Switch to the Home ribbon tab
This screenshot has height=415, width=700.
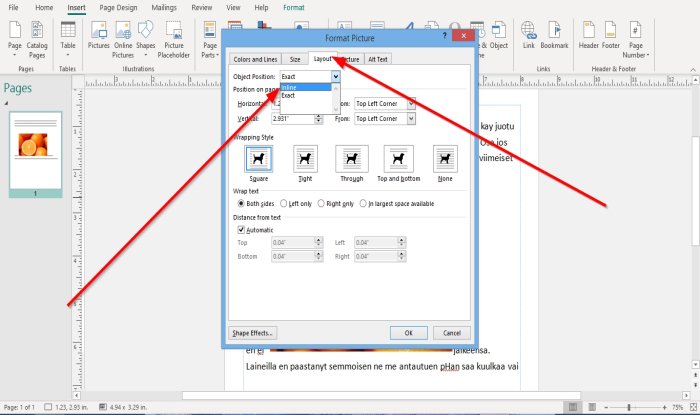click(x=44, y=8)
